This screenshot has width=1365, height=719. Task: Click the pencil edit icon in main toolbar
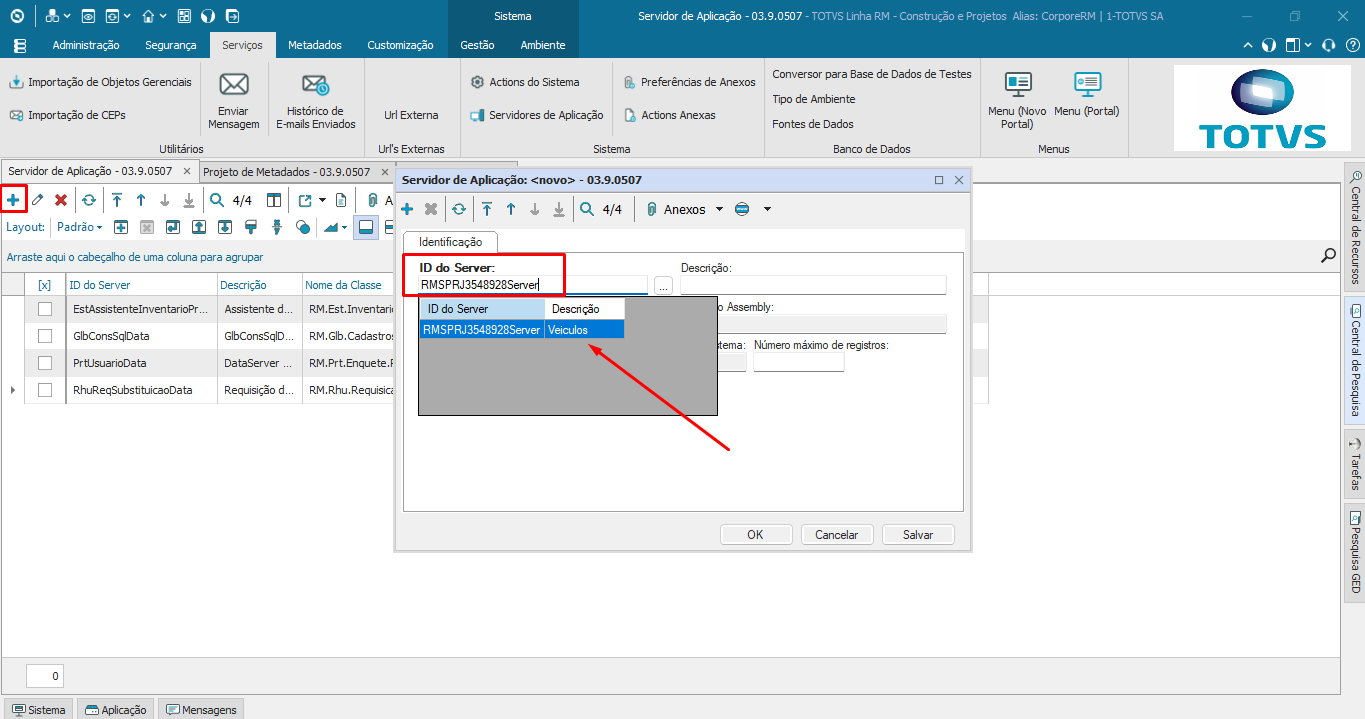(x=37, y=200)
